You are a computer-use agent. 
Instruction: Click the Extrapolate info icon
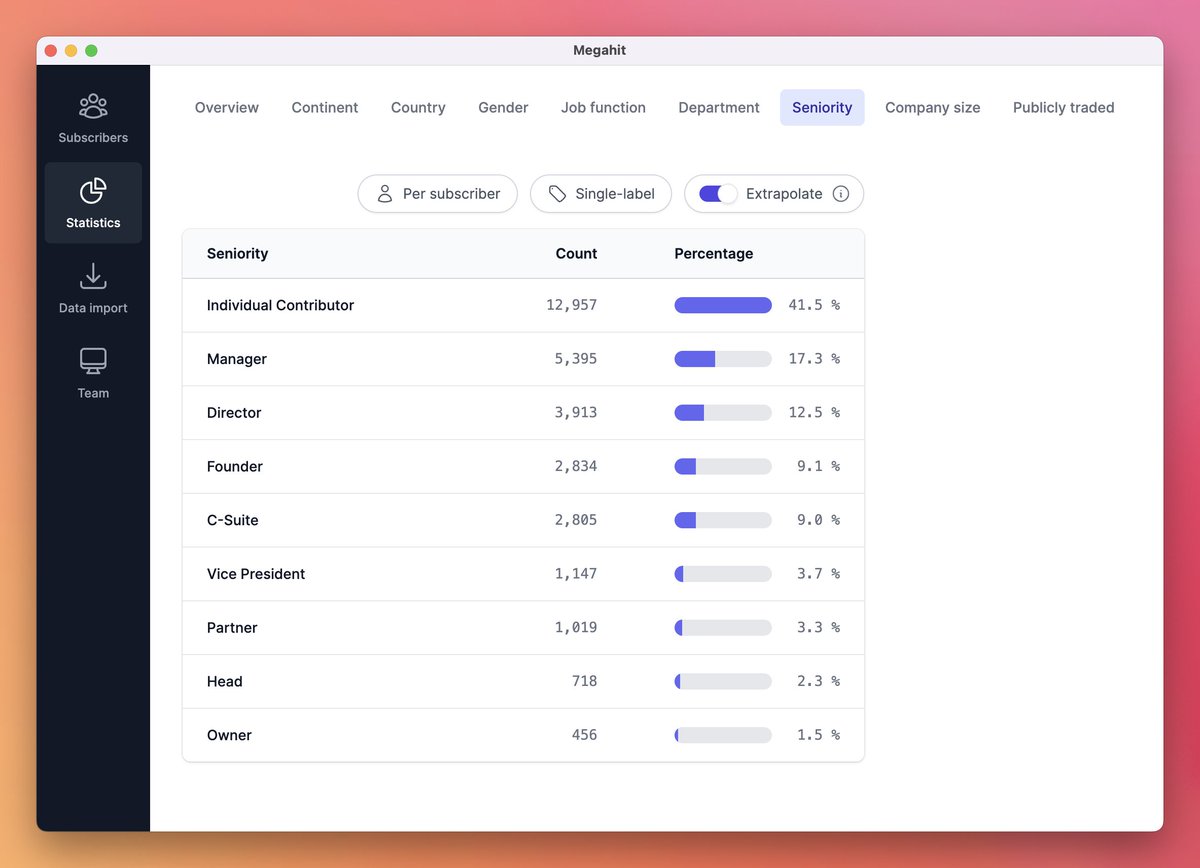841,194
